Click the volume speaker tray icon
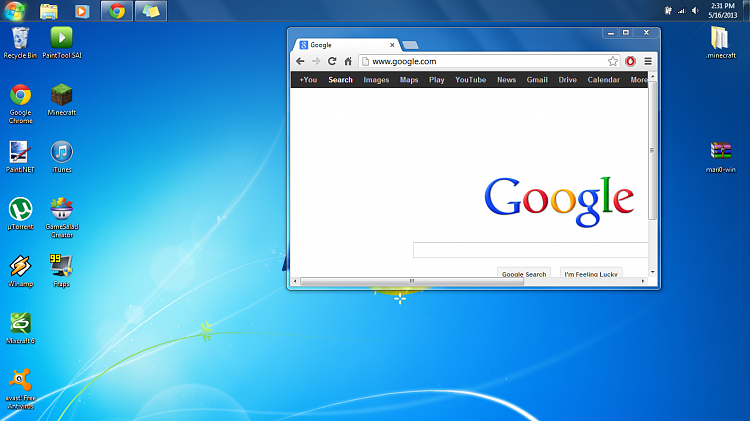Screen dimensions: 750x421 [695, 11]
